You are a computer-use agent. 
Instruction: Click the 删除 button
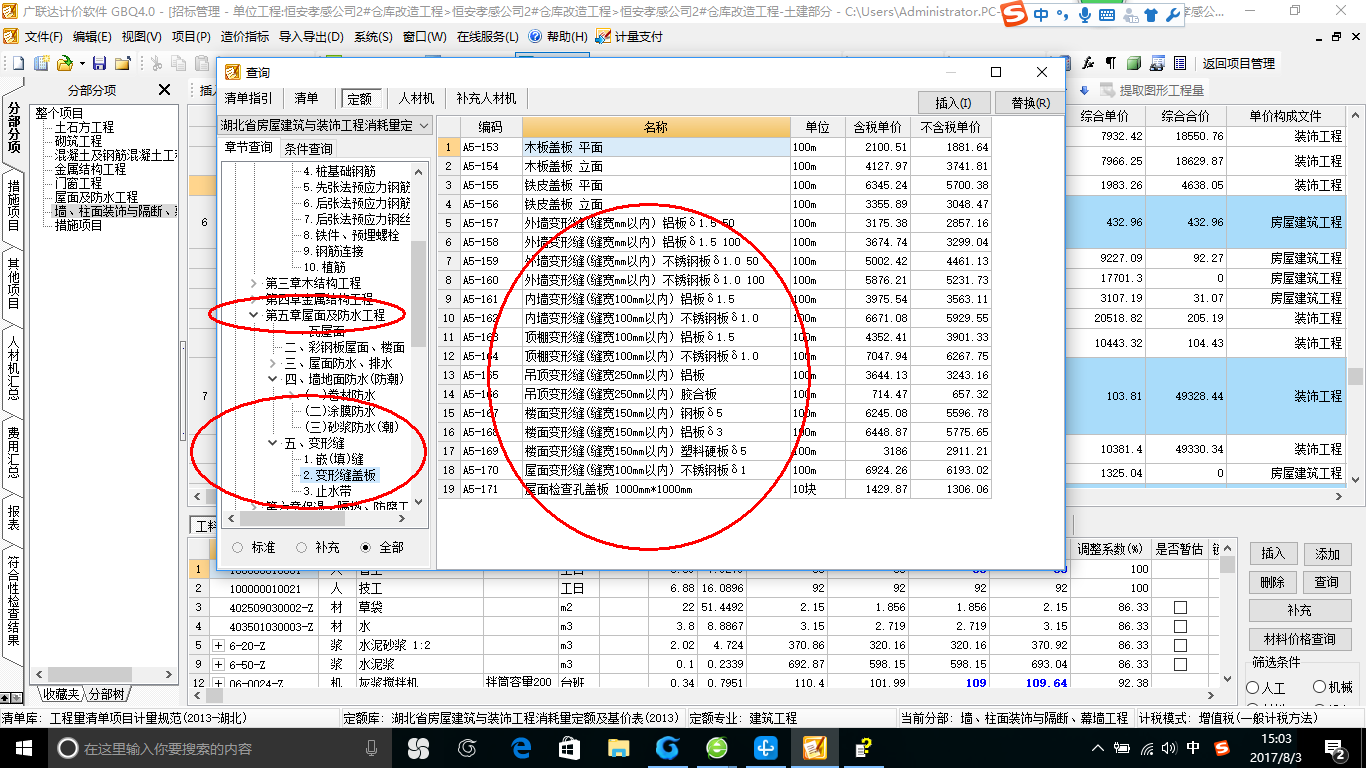pyautogui.click(x=1272, y=581)
